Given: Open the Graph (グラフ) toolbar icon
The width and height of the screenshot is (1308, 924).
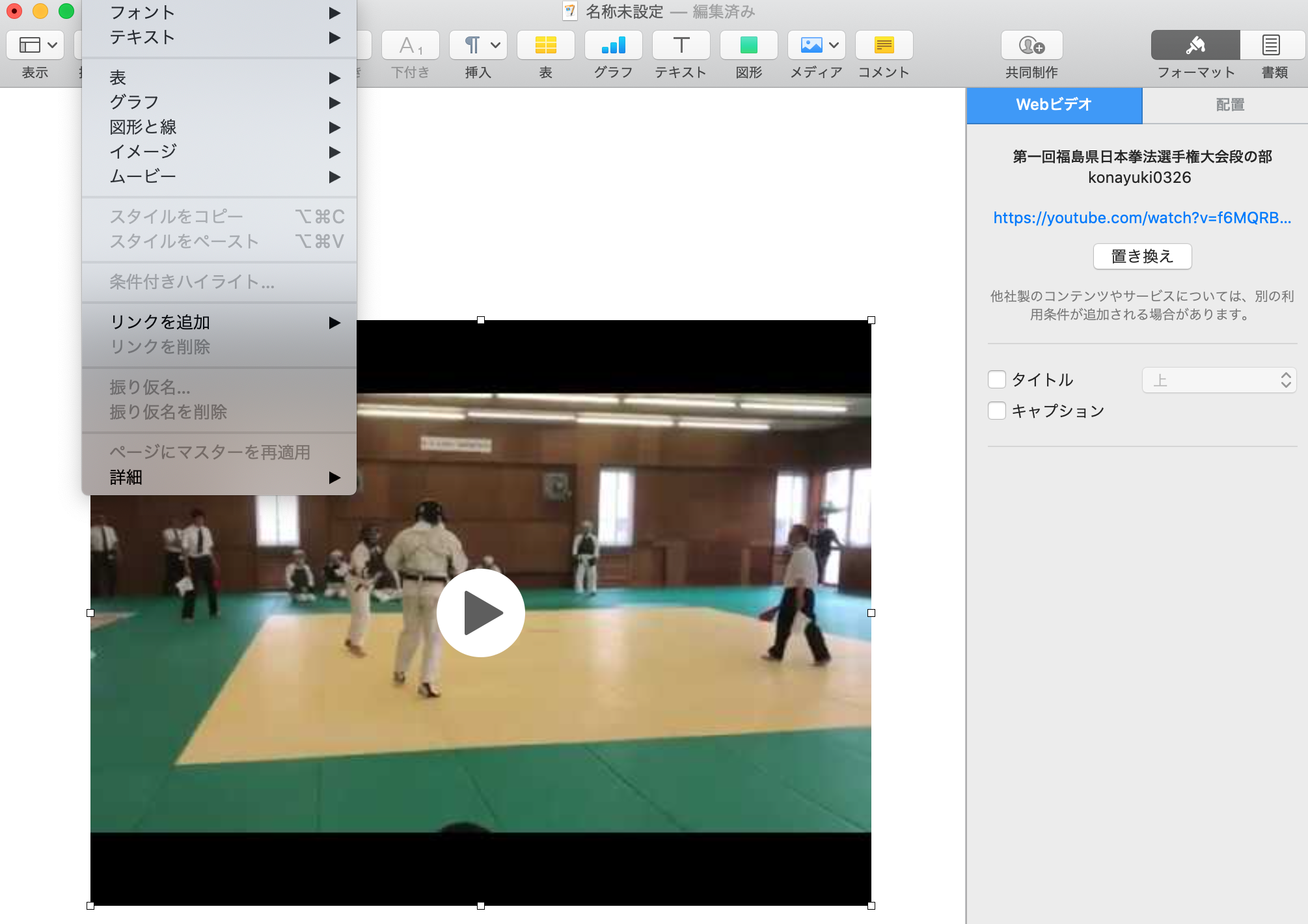Looking at the screenshot, I should [x=613, y=46].
